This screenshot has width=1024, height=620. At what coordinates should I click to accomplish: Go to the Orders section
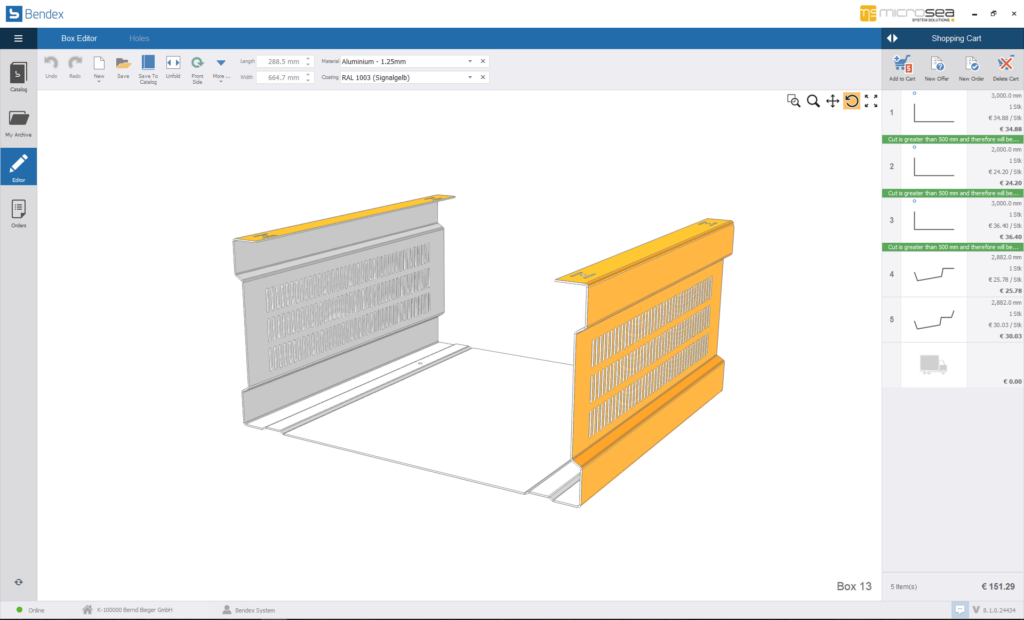click(x=18, y=213)
